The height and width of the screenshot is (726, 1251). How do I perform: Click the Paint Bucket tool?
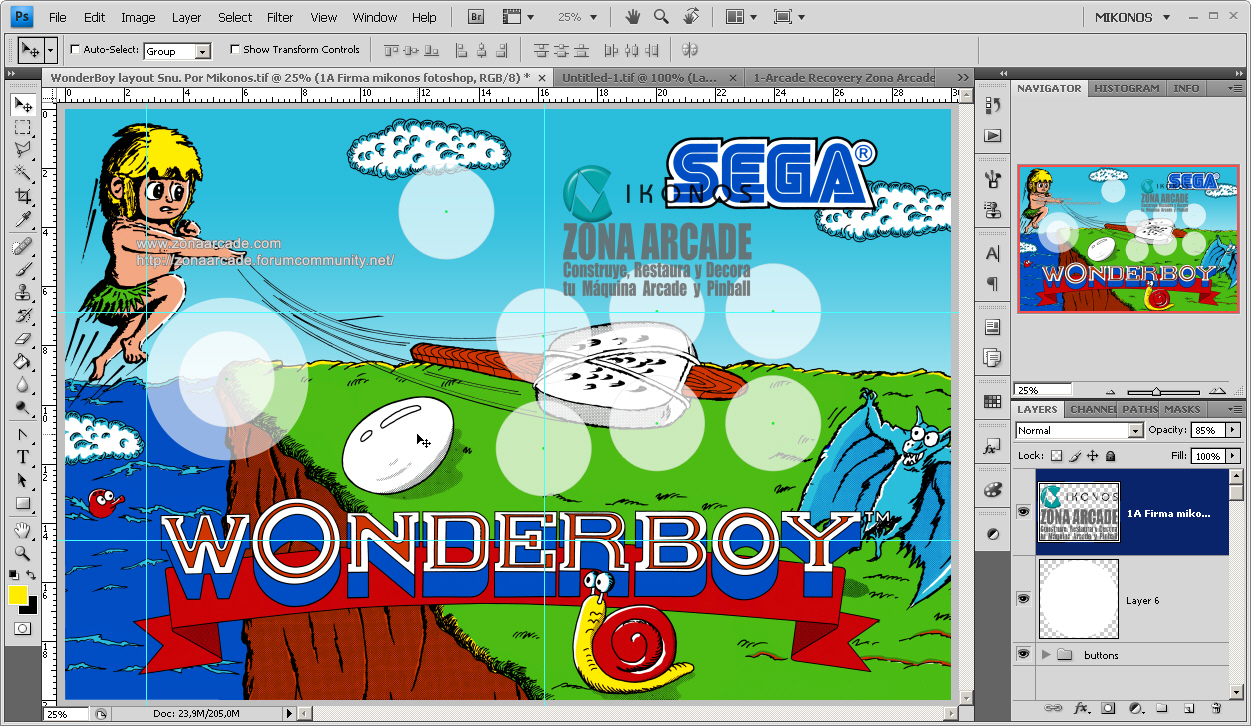pos(22,362)
